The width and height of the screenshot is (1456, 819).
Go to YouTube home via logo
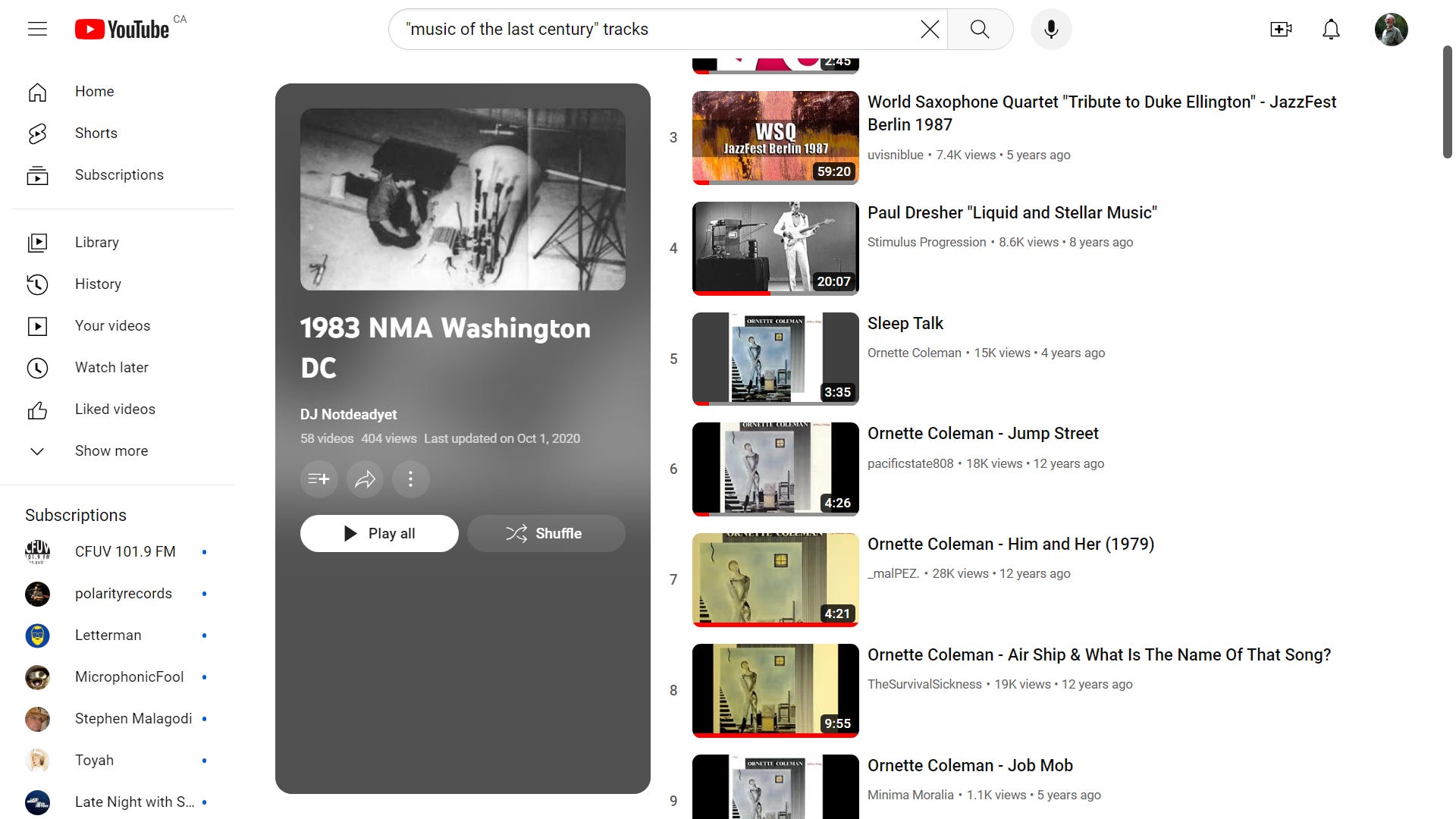click(x=122, y=29)
